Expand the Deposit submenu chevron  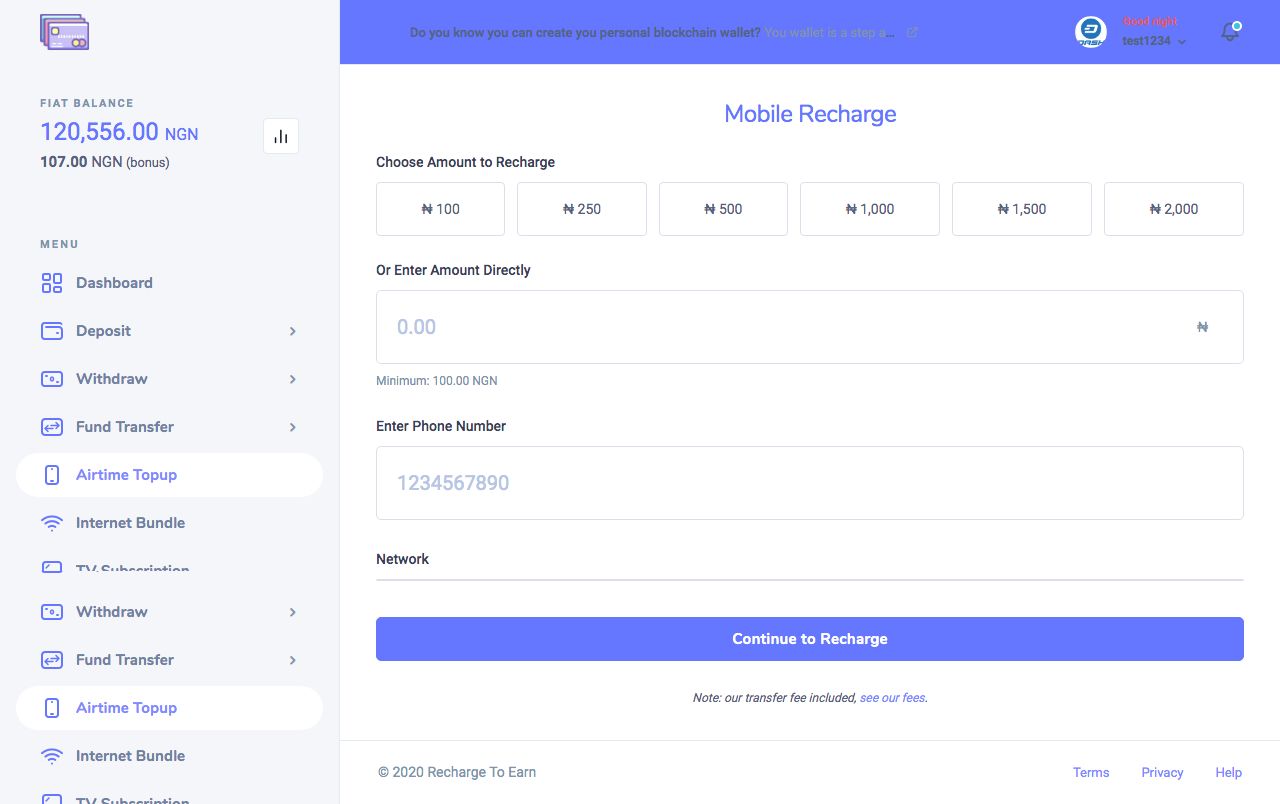pos(293,331)
